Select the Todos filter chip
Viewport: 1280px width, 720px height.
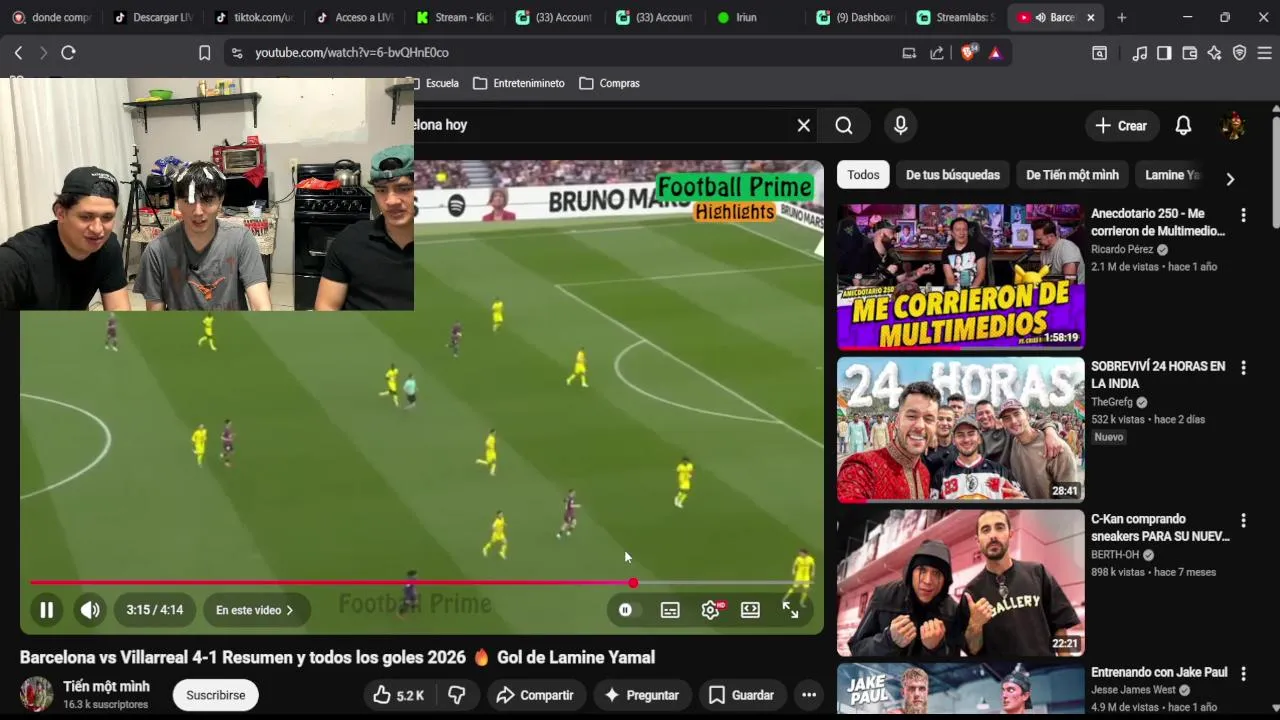pyautogui.click(x=863, y=175)
